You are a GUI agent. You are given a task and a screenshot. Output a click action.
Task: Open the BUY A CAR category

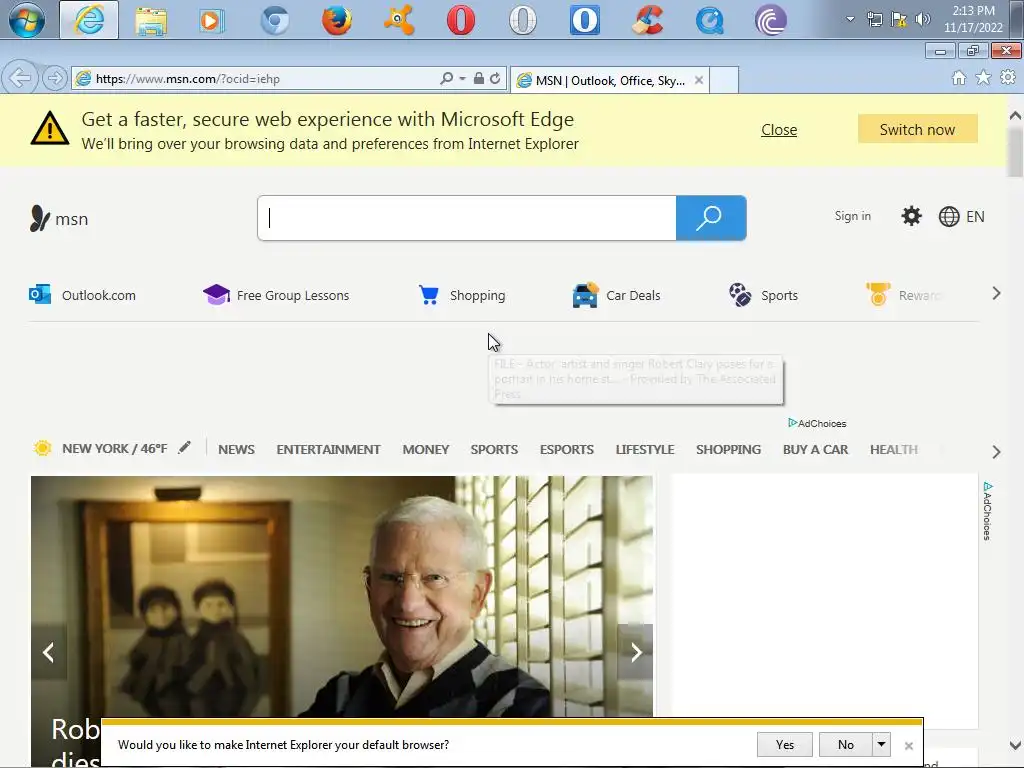[x=815, y=449]
